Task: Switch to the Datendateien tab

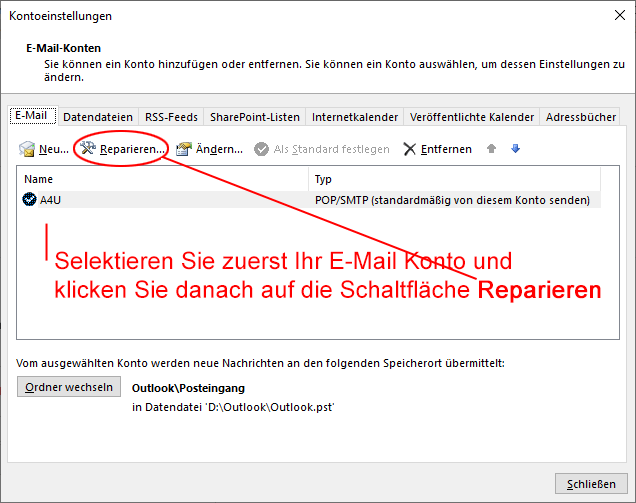Action: [x=98, y=117]
